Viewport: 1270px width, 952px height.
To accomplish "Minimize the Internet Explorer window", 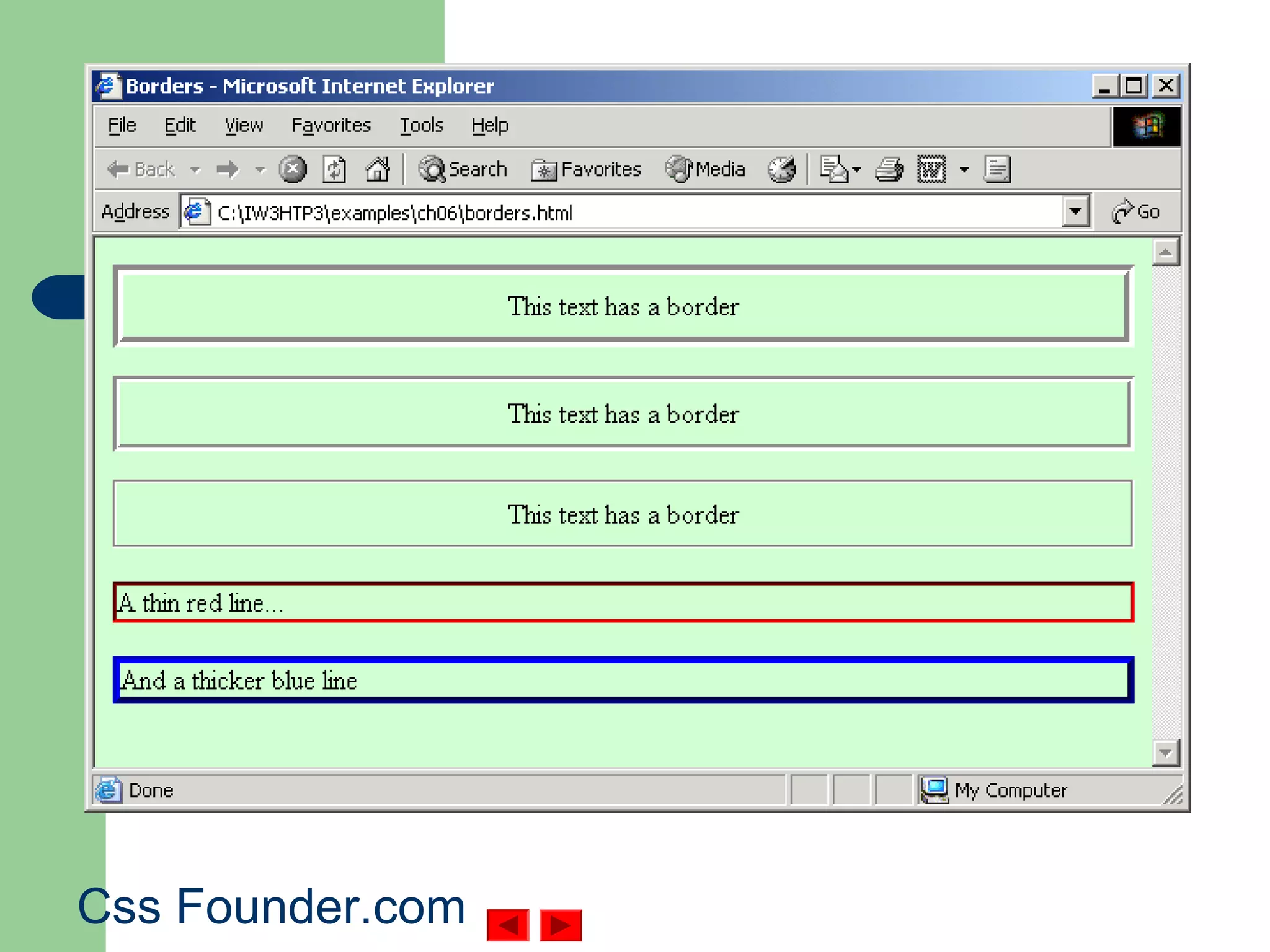I will pos(1104,86).
